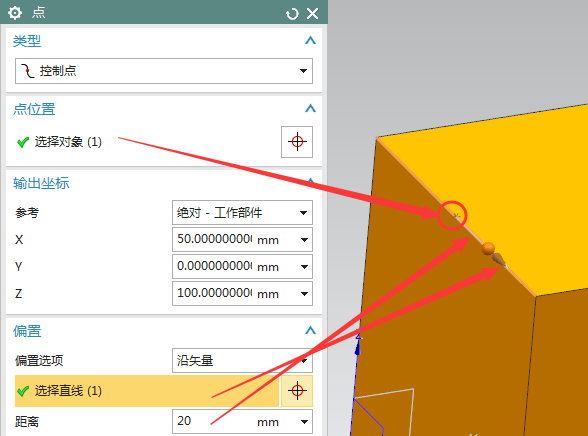
Task: Open the Z coordinate options arrow
Action: coord(304,294)
